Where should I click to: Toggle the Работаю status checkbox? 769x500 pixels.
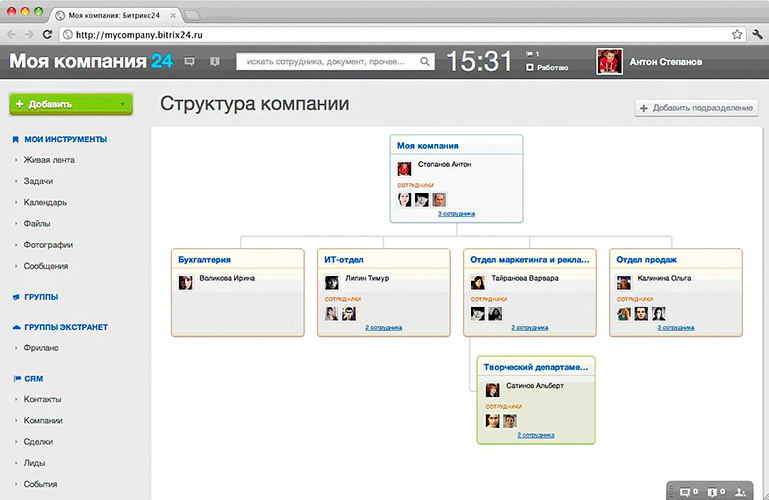coord(530,68)
